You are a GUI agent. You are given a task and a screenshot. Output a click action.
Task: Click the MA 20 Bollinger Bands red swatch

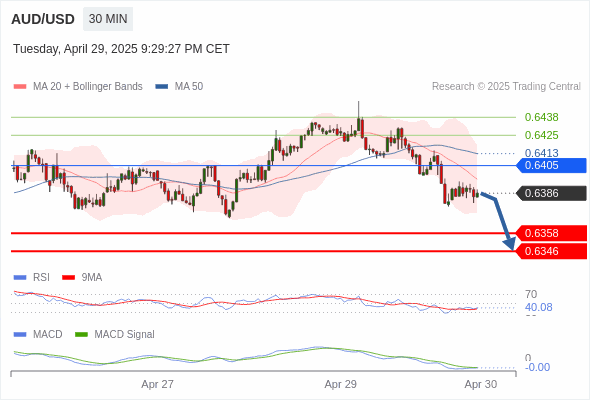pos(20,87)
